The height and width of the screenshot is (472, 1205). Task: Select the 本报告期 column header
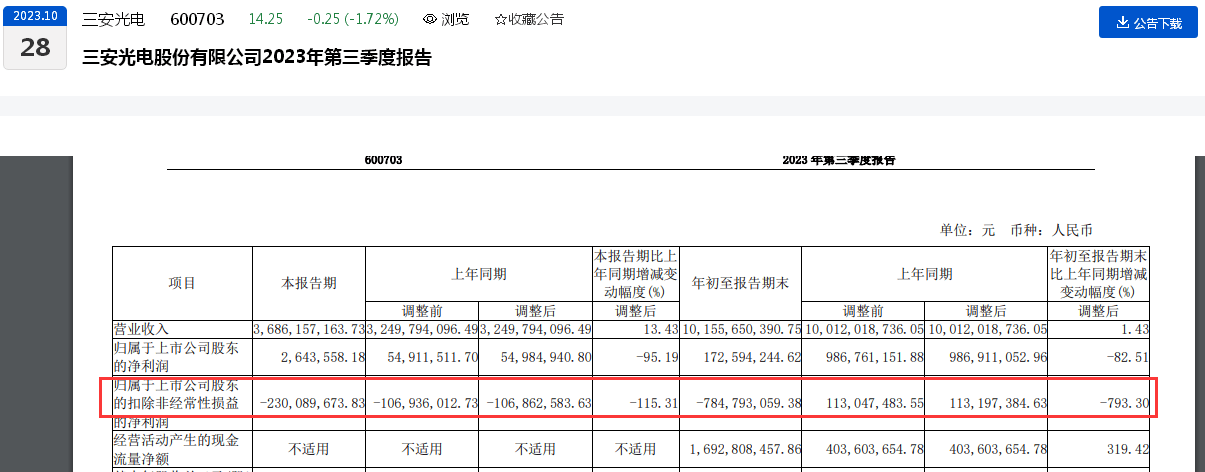pos(309,283)
